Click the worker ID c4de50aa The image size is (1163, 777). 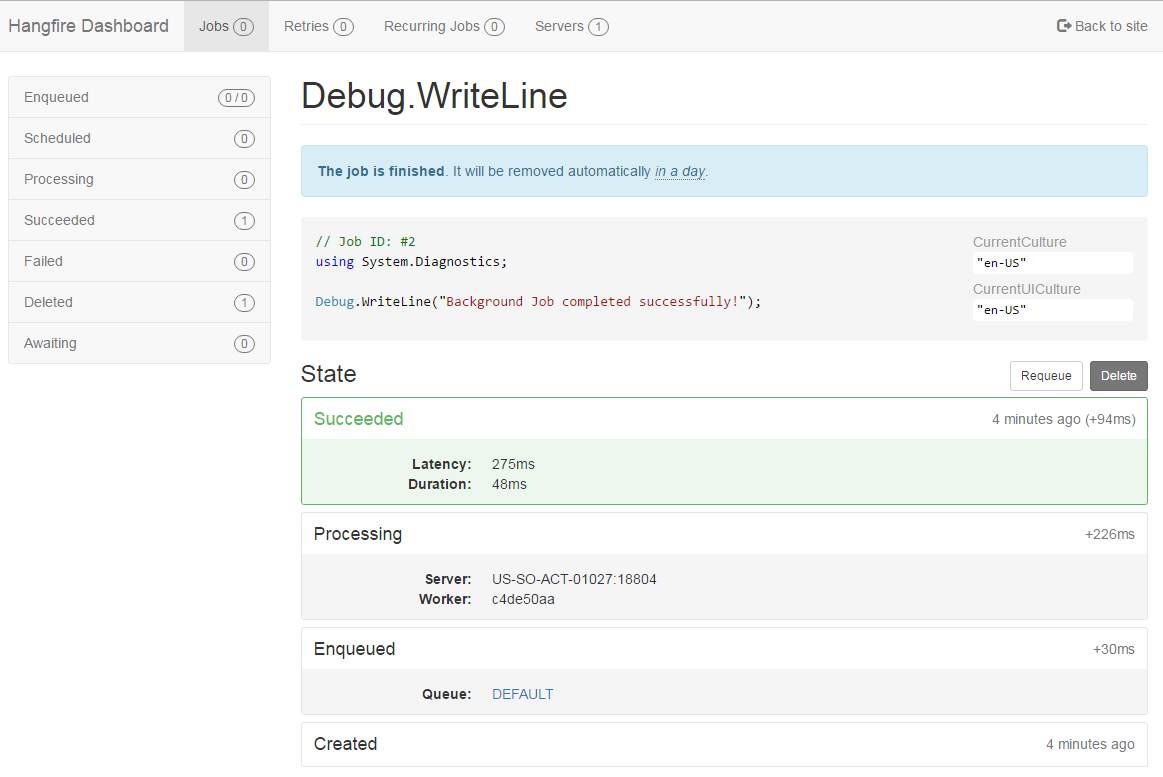(523, 599)
